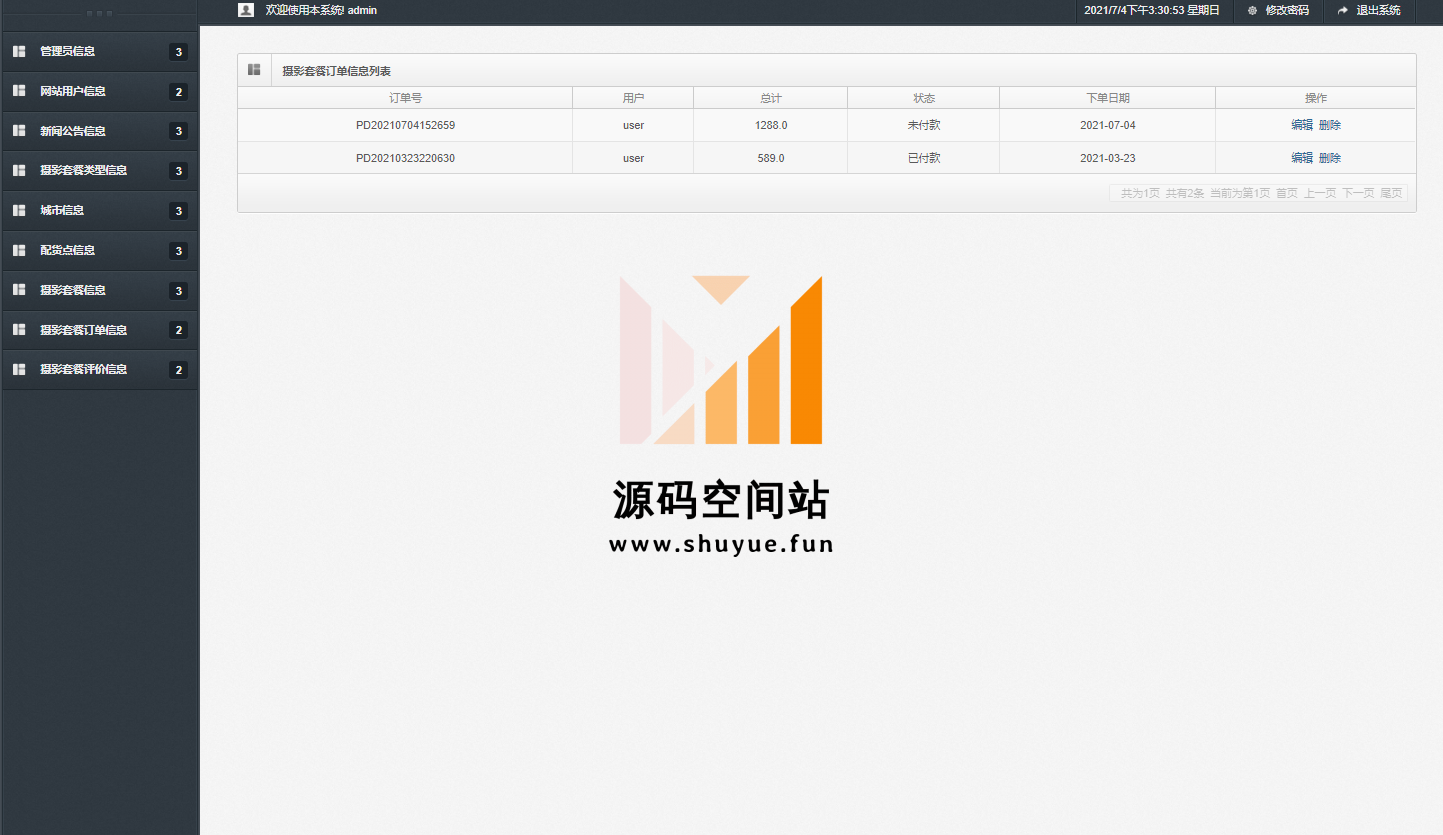
Task: Open the 摄影套餐类型信息 menu
Action: [x=100, y=171]
